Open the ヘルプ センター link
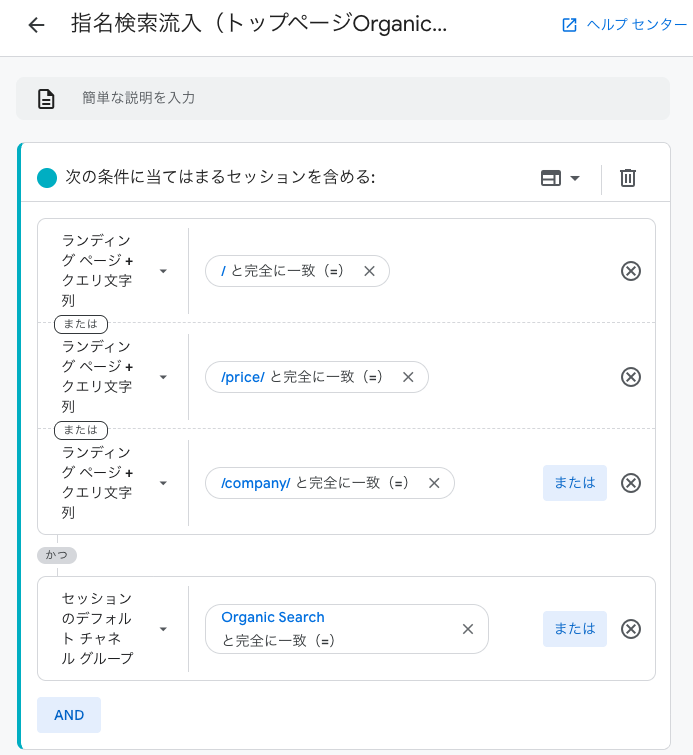Viewport: 693px width, 755px height. tap(624, 26)
